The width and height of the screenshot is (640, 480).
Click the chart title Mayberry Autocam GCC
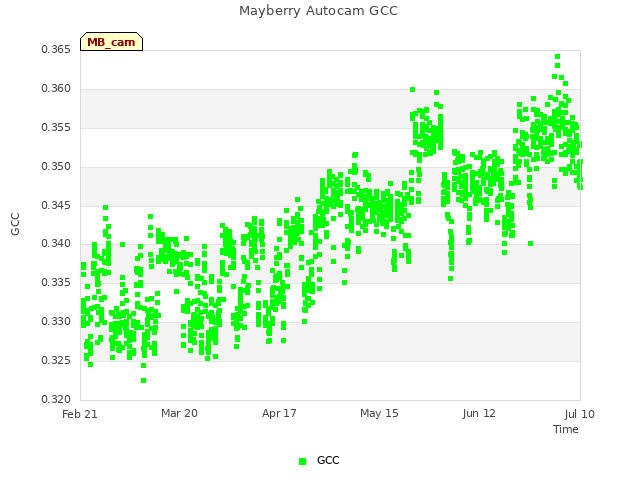(318, 11)
